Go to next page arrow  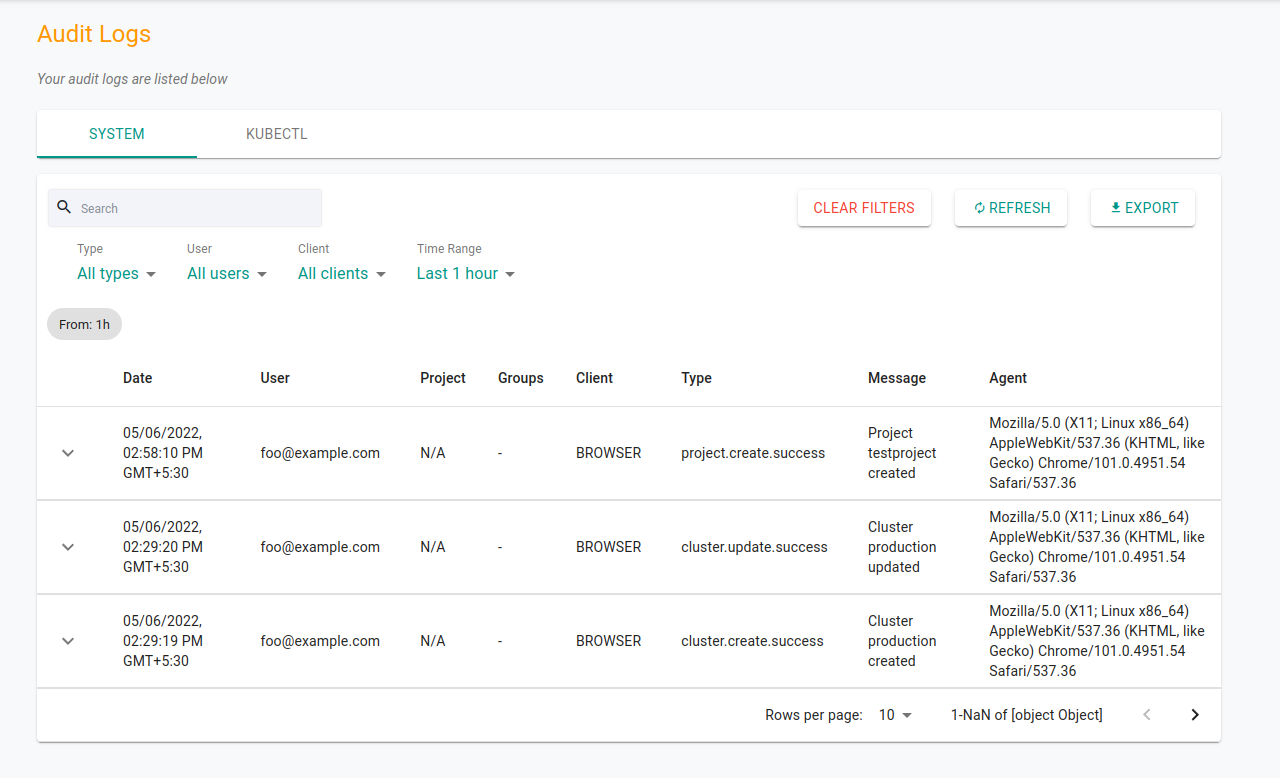[x=1195, y=715]
